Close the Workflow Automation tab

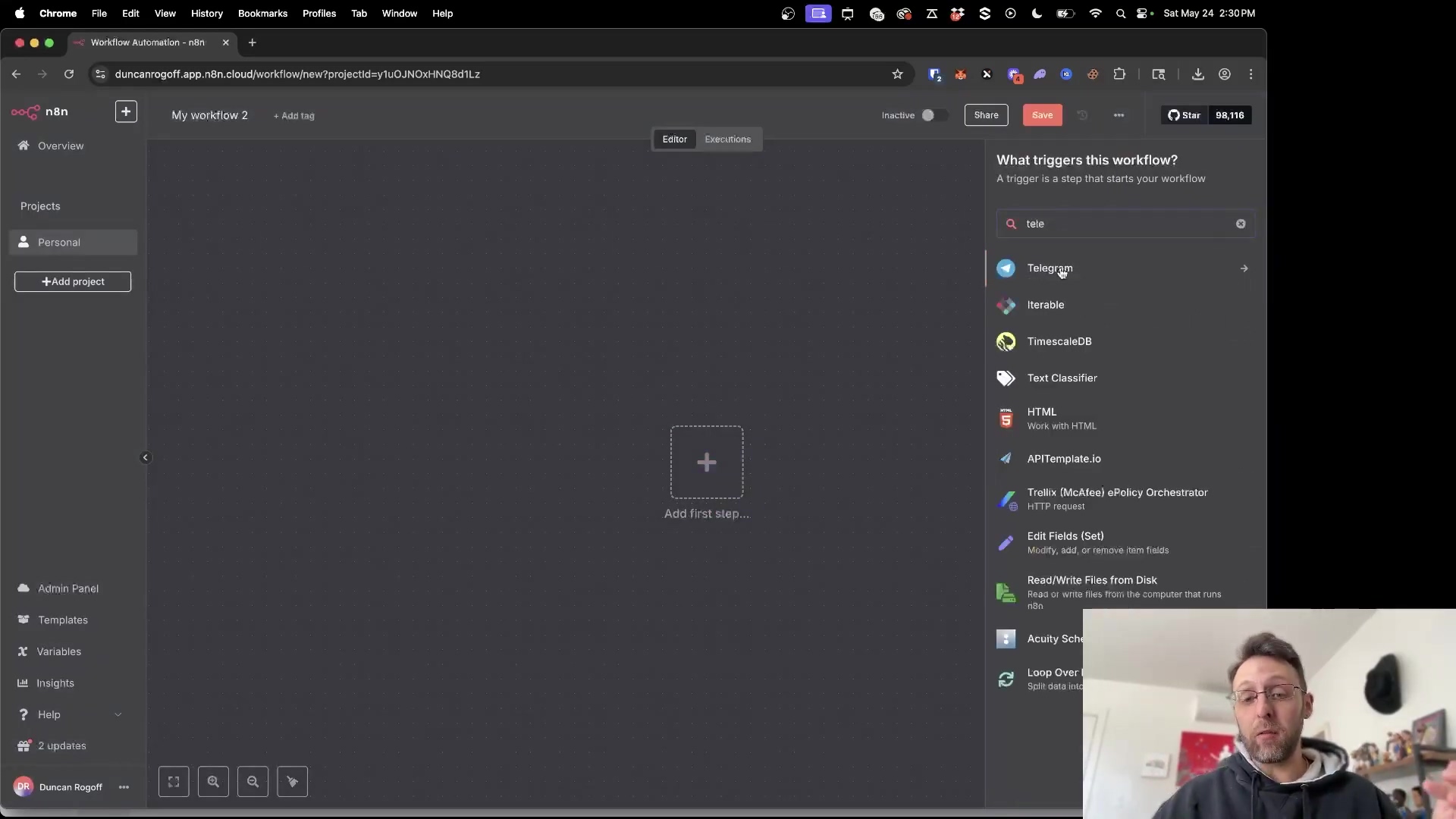click(225, 42)
